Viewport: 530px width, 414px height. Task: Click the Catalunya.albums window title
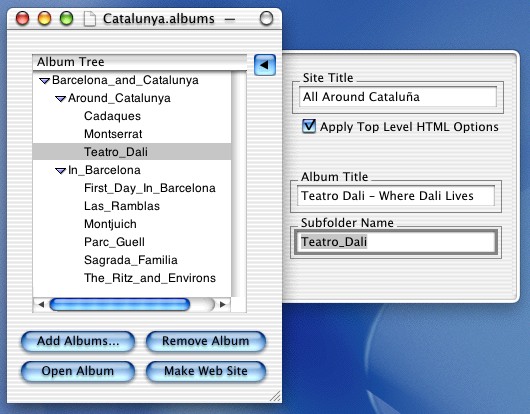coord(159,19)
